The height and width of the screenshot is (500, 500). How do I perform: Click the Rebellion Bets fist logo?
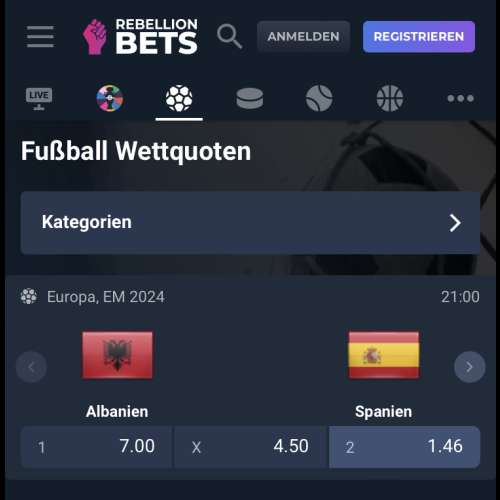(95, 37)
